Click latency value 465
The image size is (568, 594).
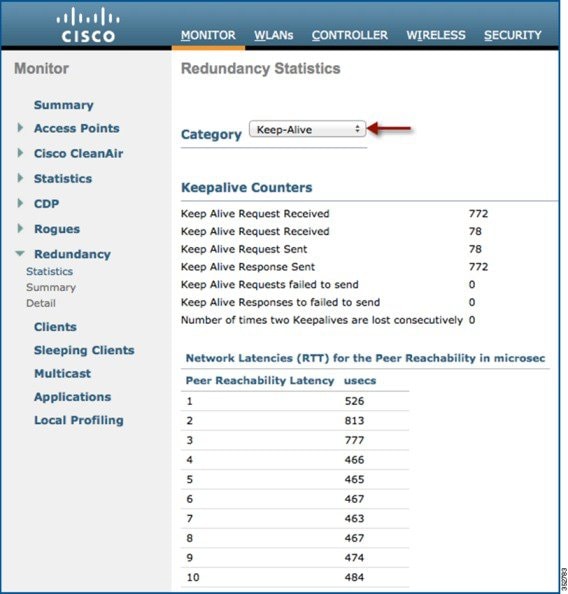[354, 480]
